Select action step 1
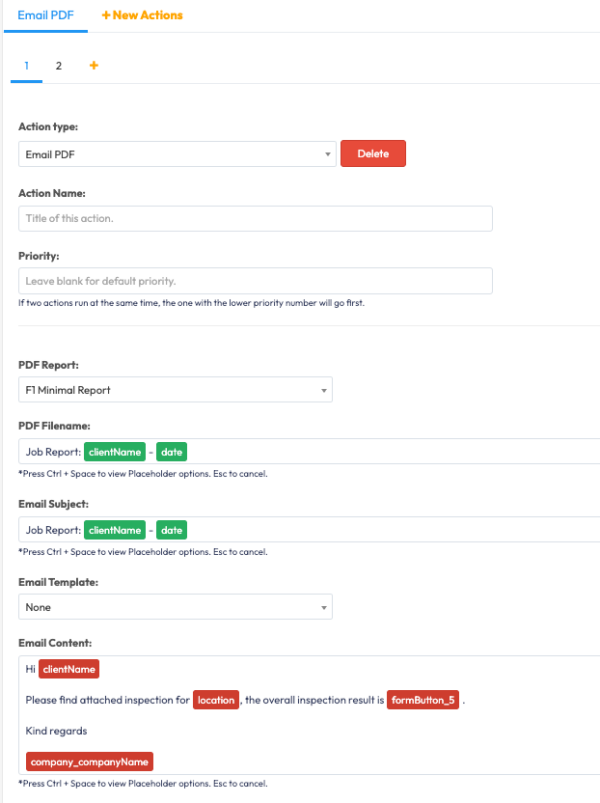The image size is (600, 803). [x=27, y=66]
